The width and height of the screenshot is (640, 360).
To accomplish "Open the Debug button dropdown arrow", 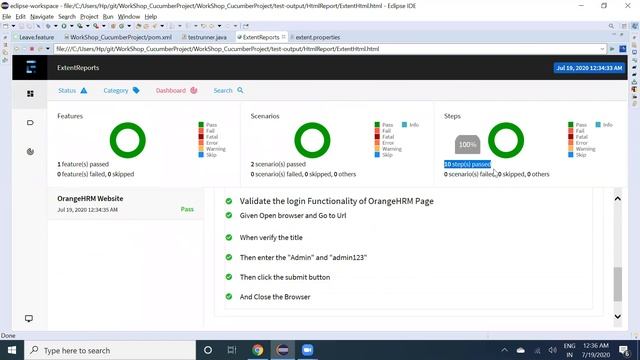I will tap(56, 26).
